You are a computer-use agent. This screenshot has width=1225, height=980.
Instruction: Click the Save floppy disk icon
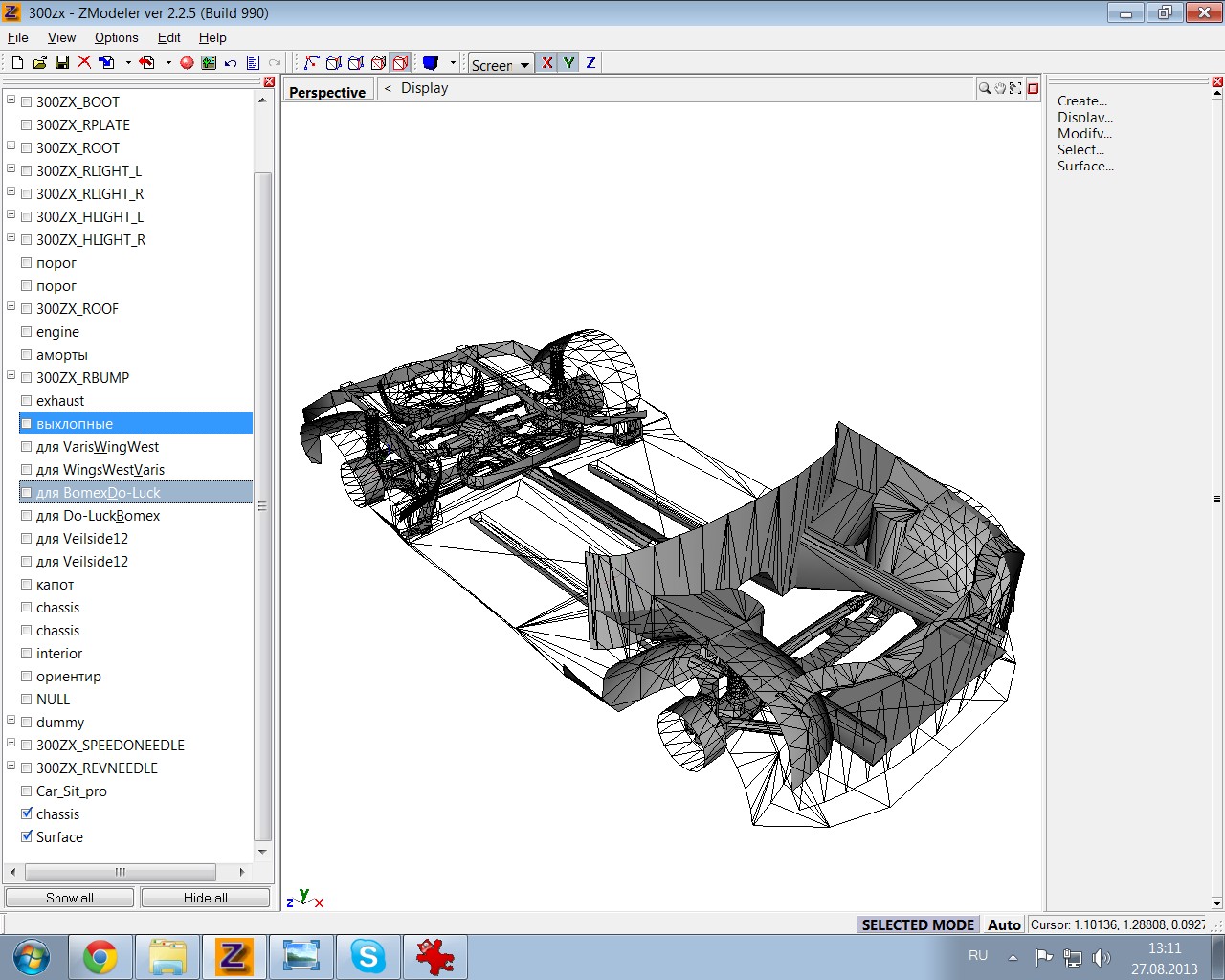click(61, 62)
